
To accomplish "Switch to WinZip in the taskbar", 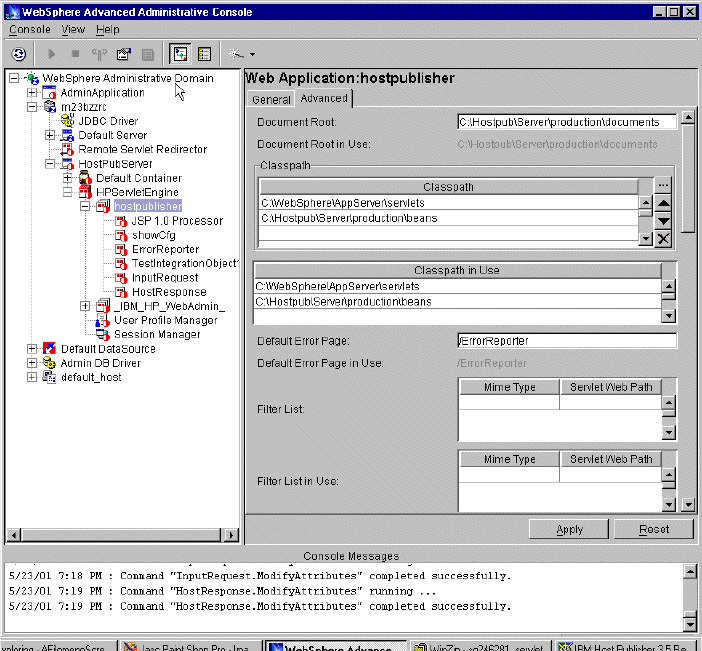I will click(480, 647).
